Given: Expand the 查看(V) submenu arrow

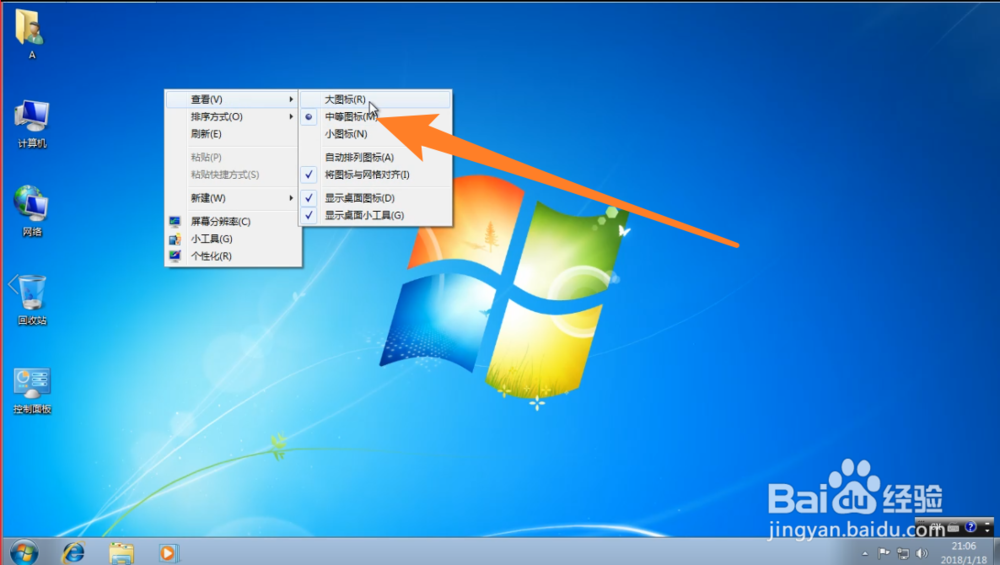Looking at the screenshot, I should click(291, 99).
